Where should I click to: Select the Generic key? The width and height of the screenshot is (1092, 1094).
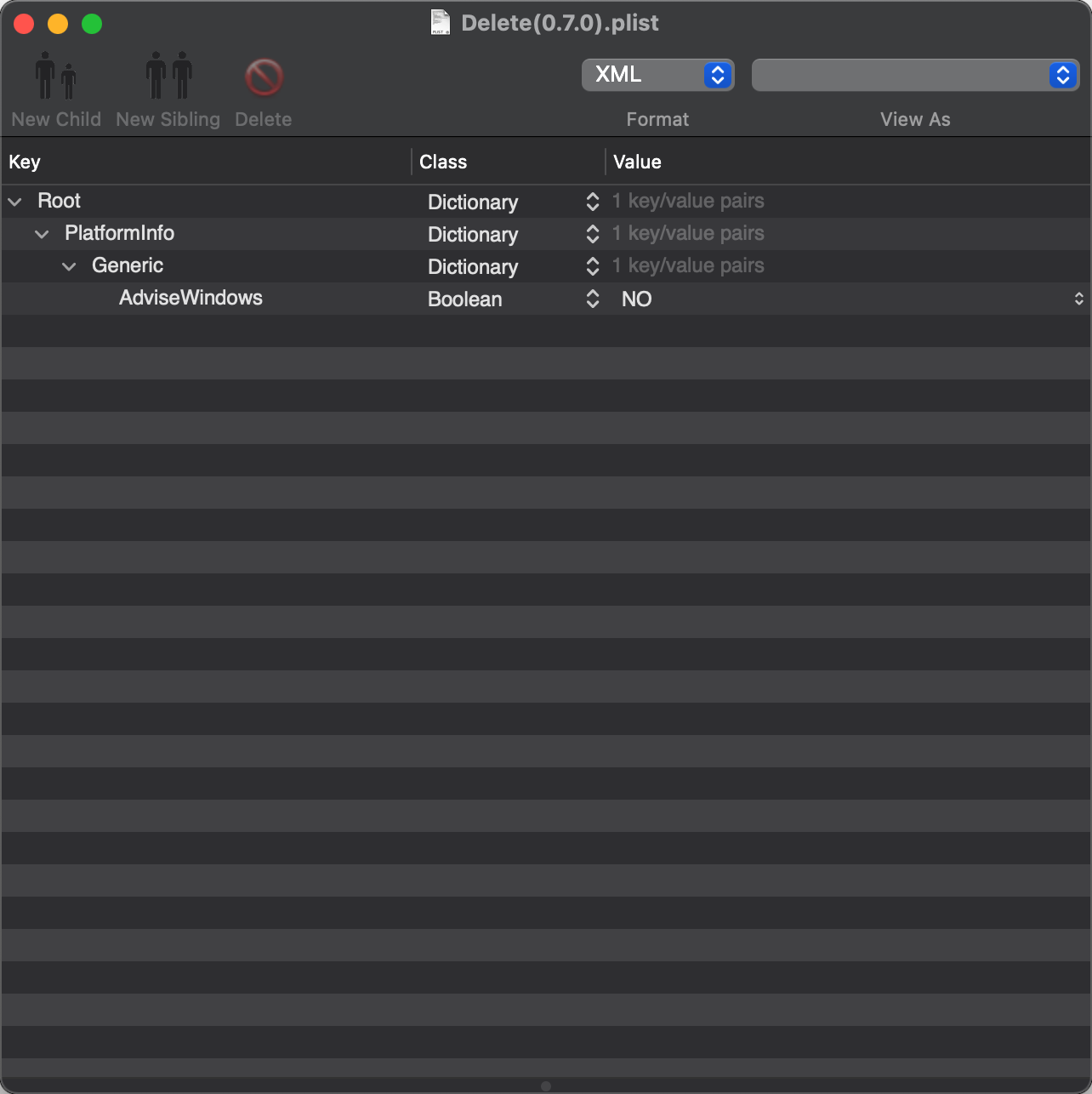click(128, 265)
